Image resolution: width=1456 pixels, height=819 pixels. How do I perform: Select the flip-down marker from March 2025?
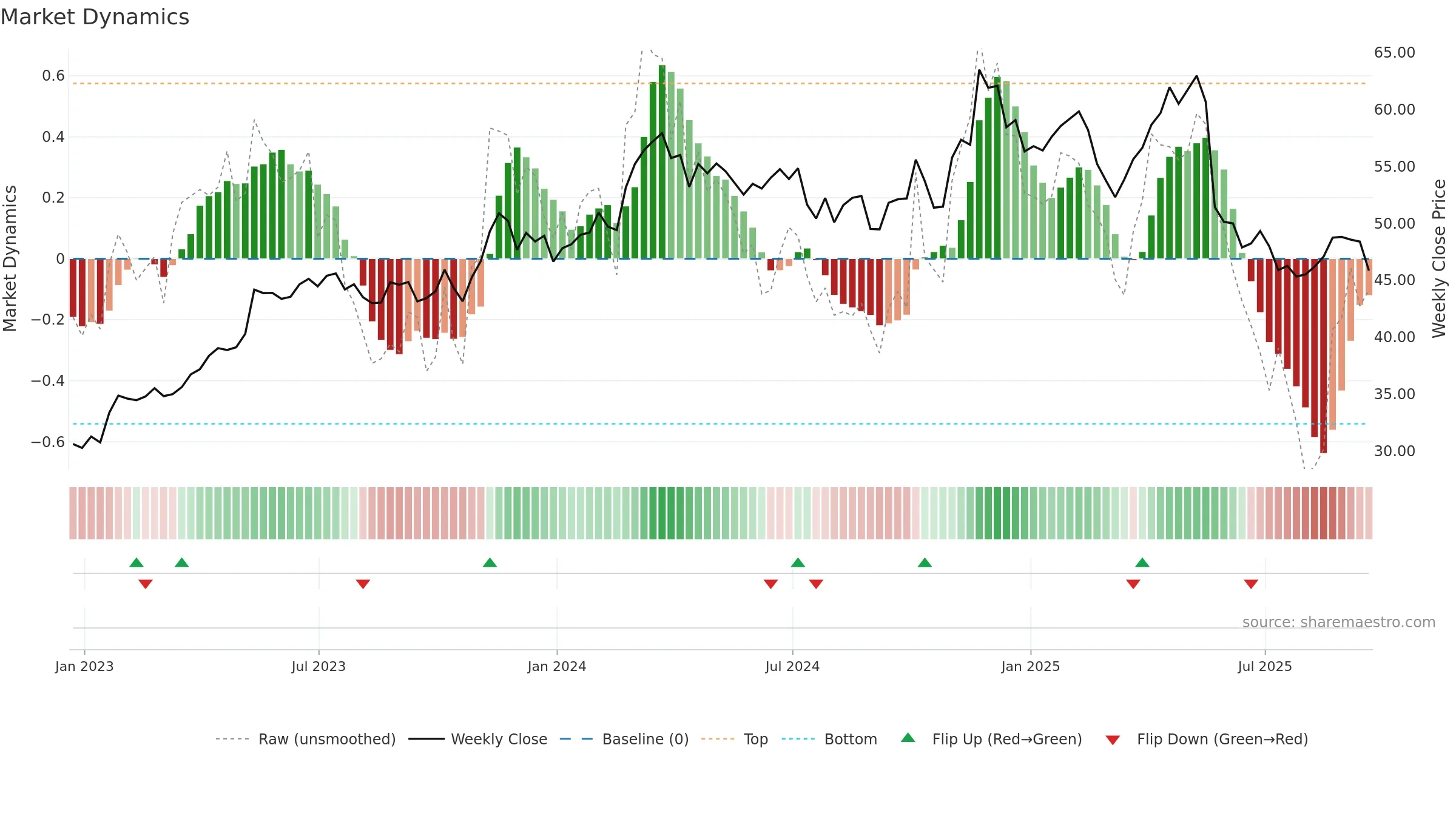tap(1133, 584)
